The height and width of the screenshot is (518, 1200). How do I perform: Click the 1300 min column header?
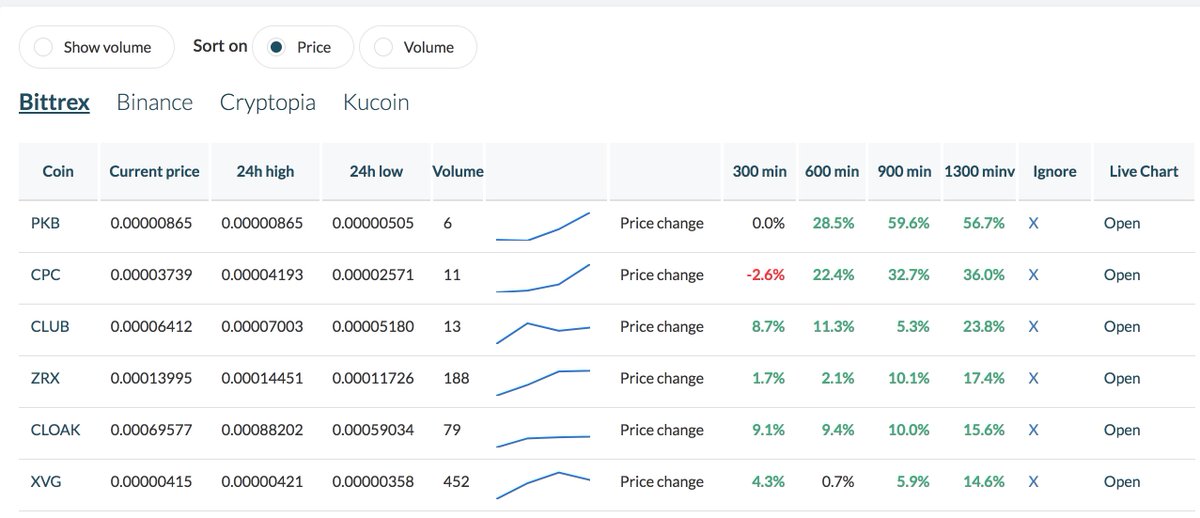(980, 171)
